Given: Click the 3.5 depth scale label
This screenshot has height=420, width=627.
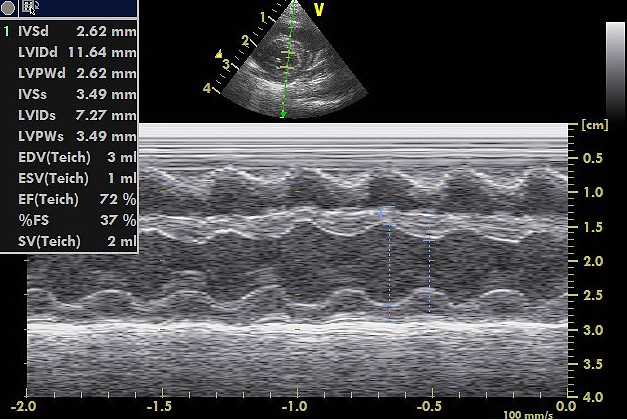Looking at the screenshot, I should tap(593, 364).
